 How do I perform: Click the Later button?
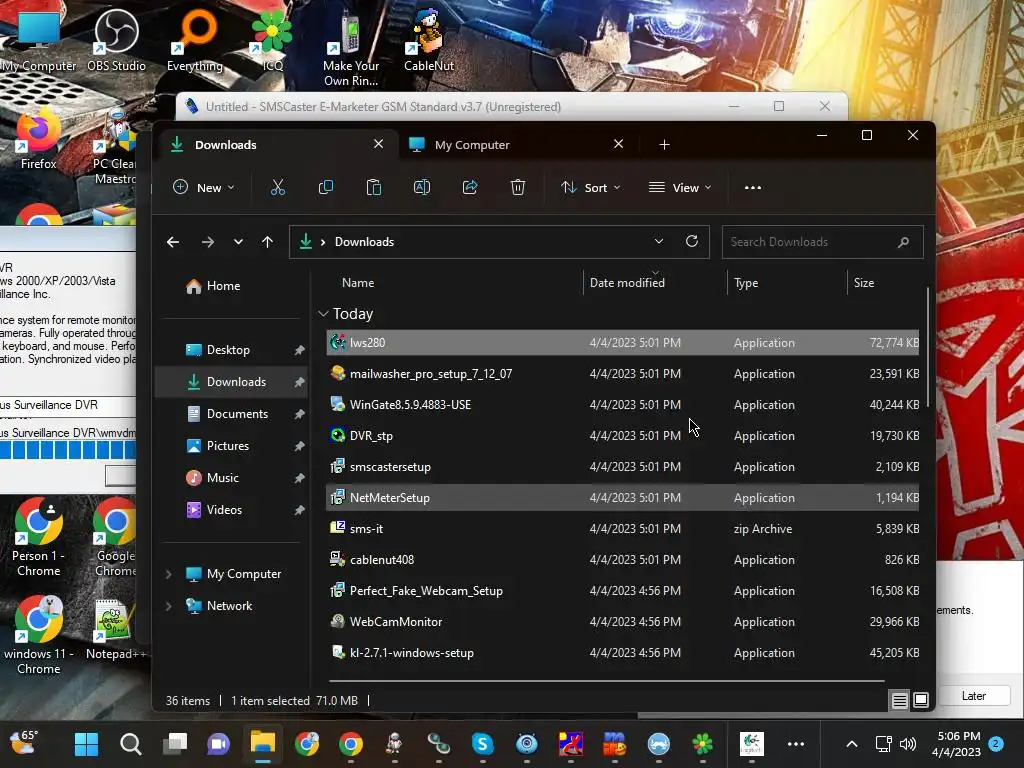973,696
